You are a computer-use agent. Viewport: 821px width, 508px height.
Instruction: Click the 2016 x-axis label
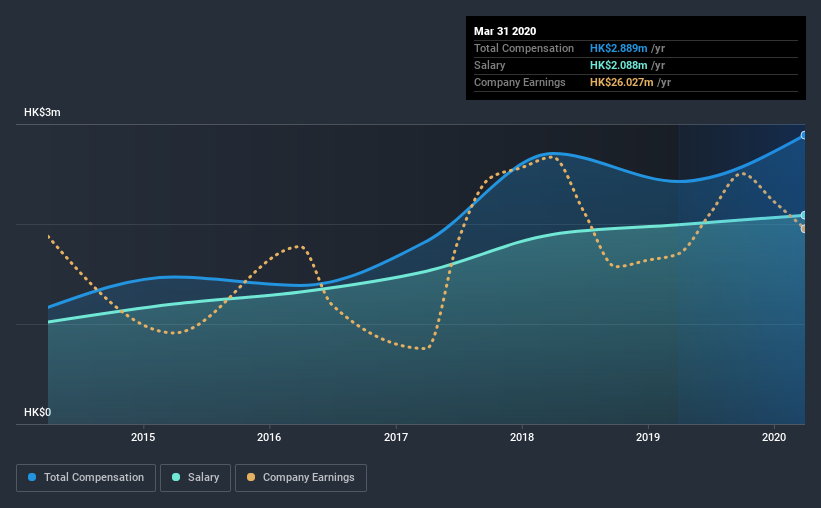point(269,437)
